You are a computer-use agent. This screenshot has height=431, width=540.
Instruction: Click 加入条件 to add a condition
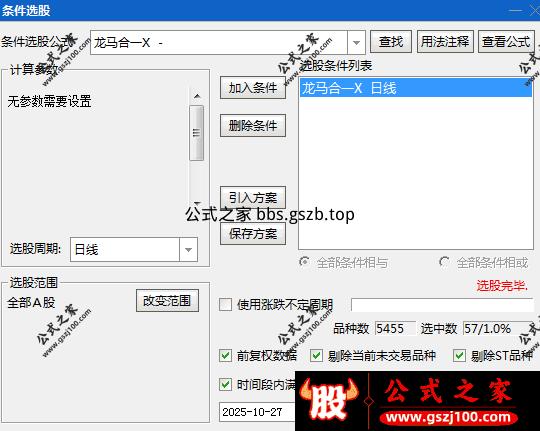pos(253,88)
